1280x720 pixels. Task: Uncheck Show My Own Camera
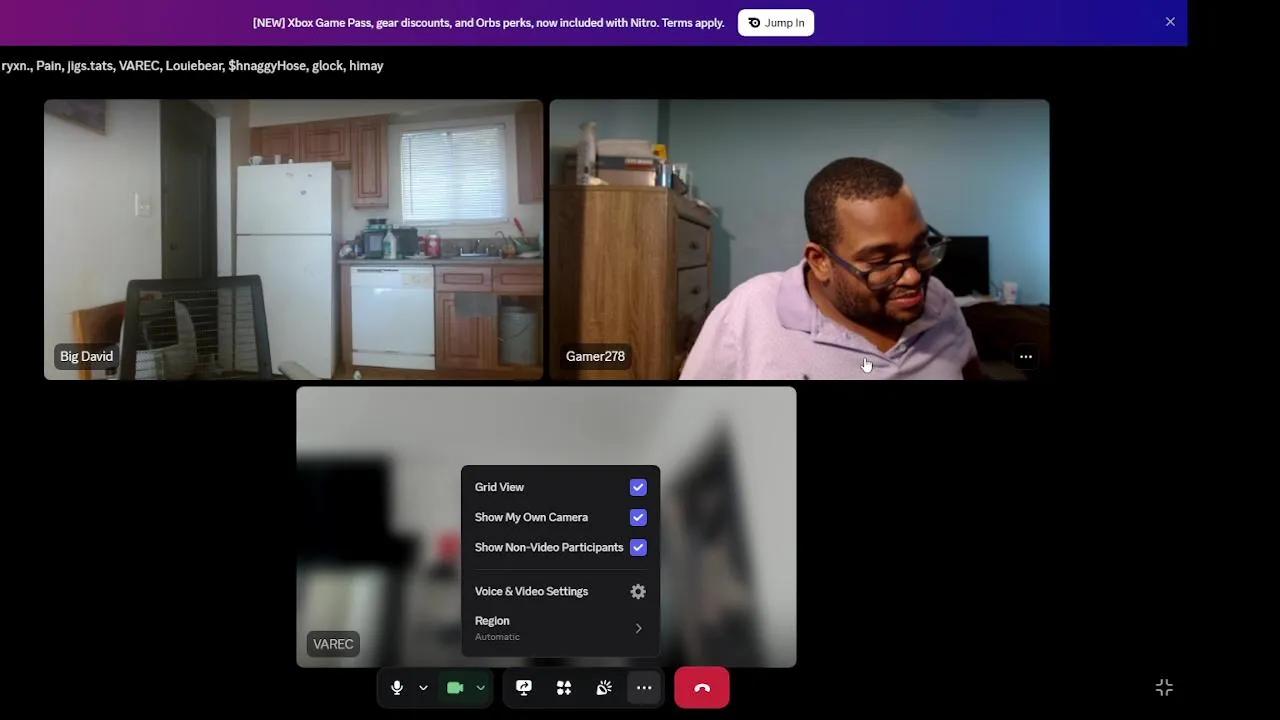(638, 517)
